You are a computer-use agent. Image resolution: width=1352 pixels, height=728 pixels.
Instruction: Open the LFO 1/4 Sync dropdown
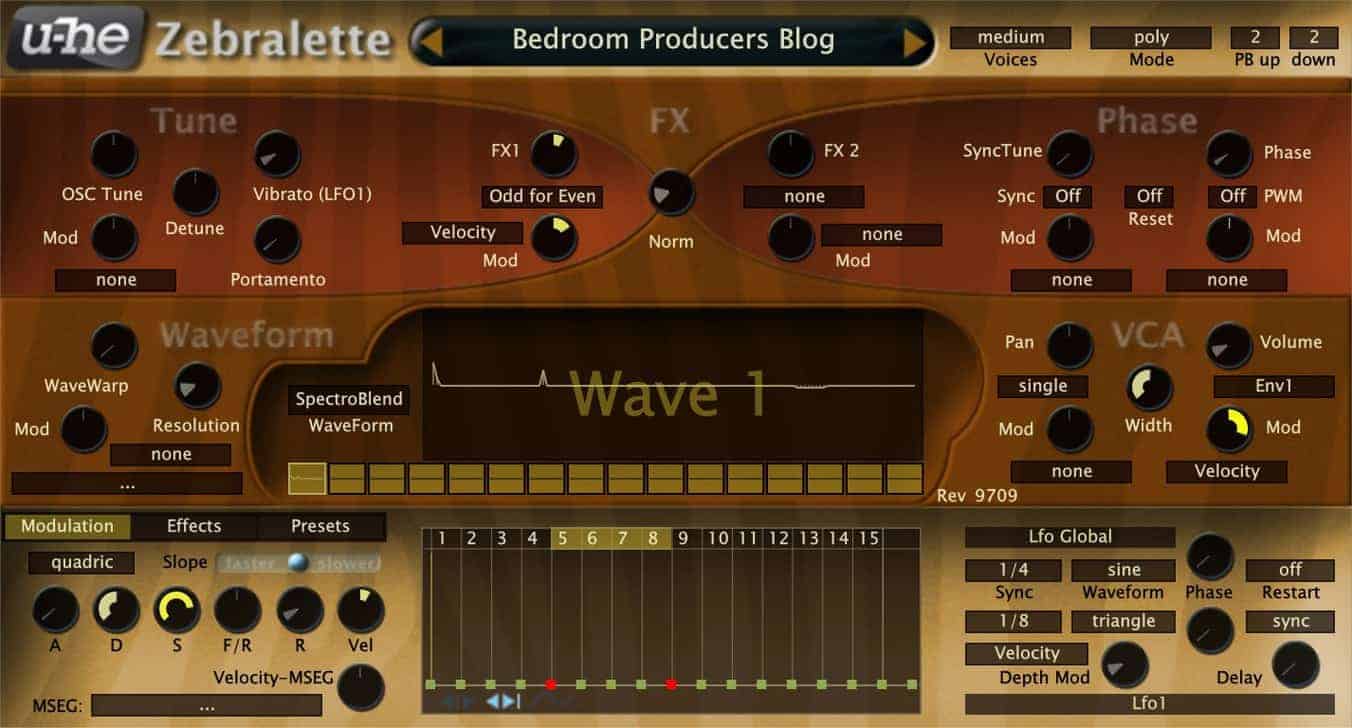1013,570
